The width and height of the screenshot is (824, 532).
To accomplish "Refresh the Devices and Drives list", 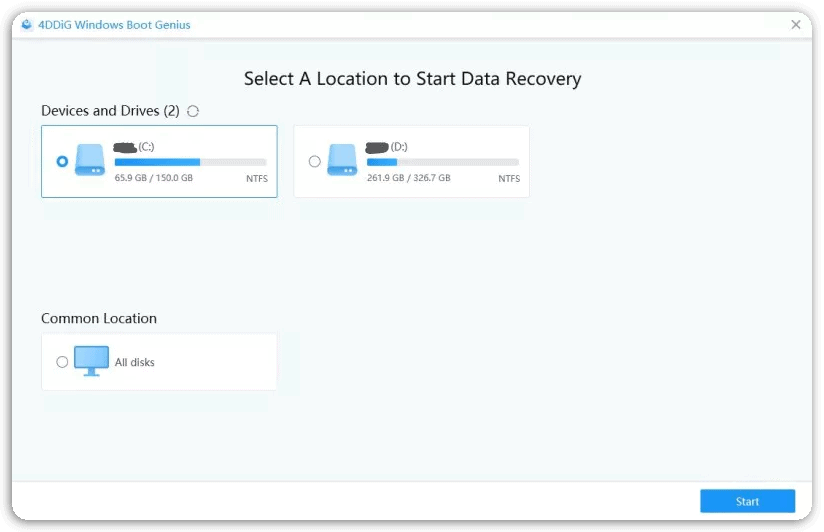I will click(x=193, y=111).
